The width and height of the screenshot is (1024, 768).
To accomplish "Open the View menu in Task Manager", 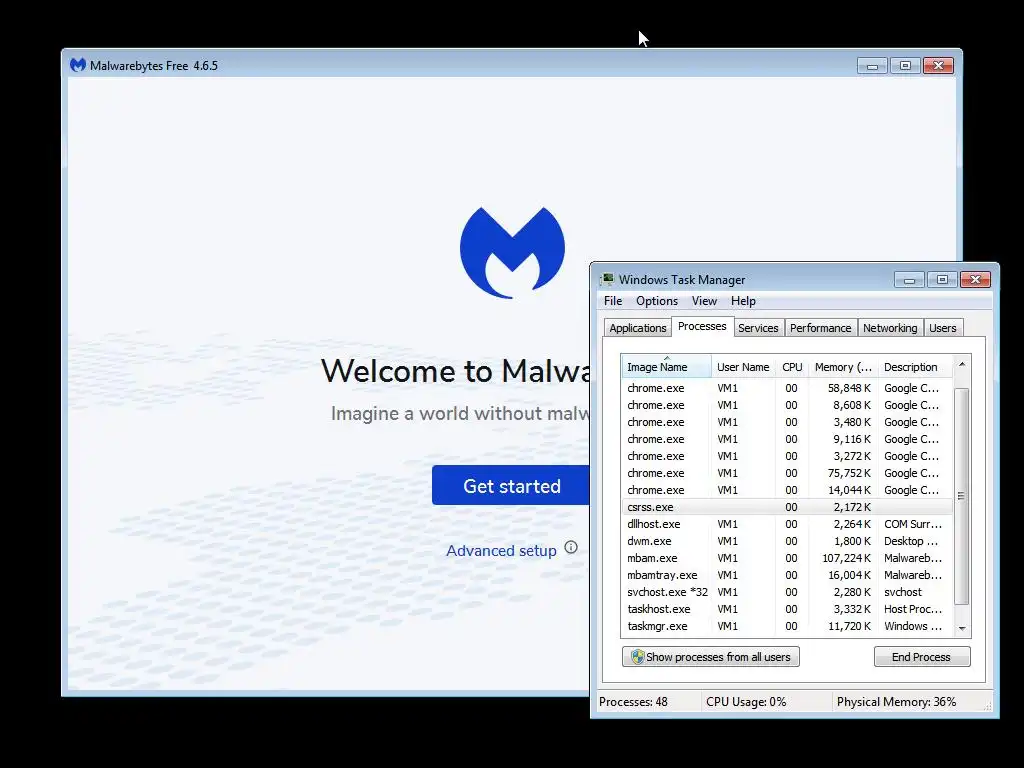I will pos(704,301).
